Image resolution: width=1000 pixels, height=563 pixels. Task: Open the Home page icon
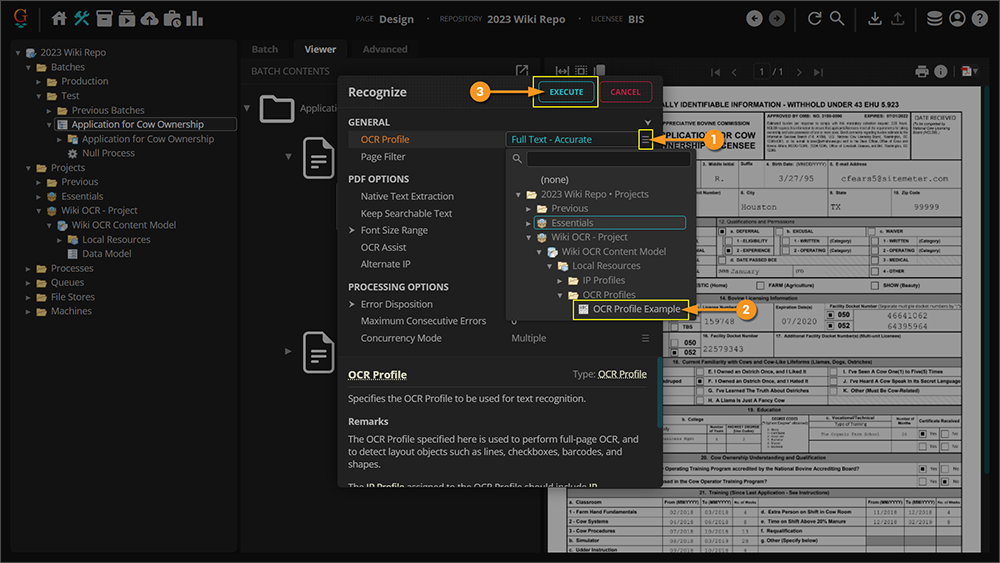(x=59, y=18)
